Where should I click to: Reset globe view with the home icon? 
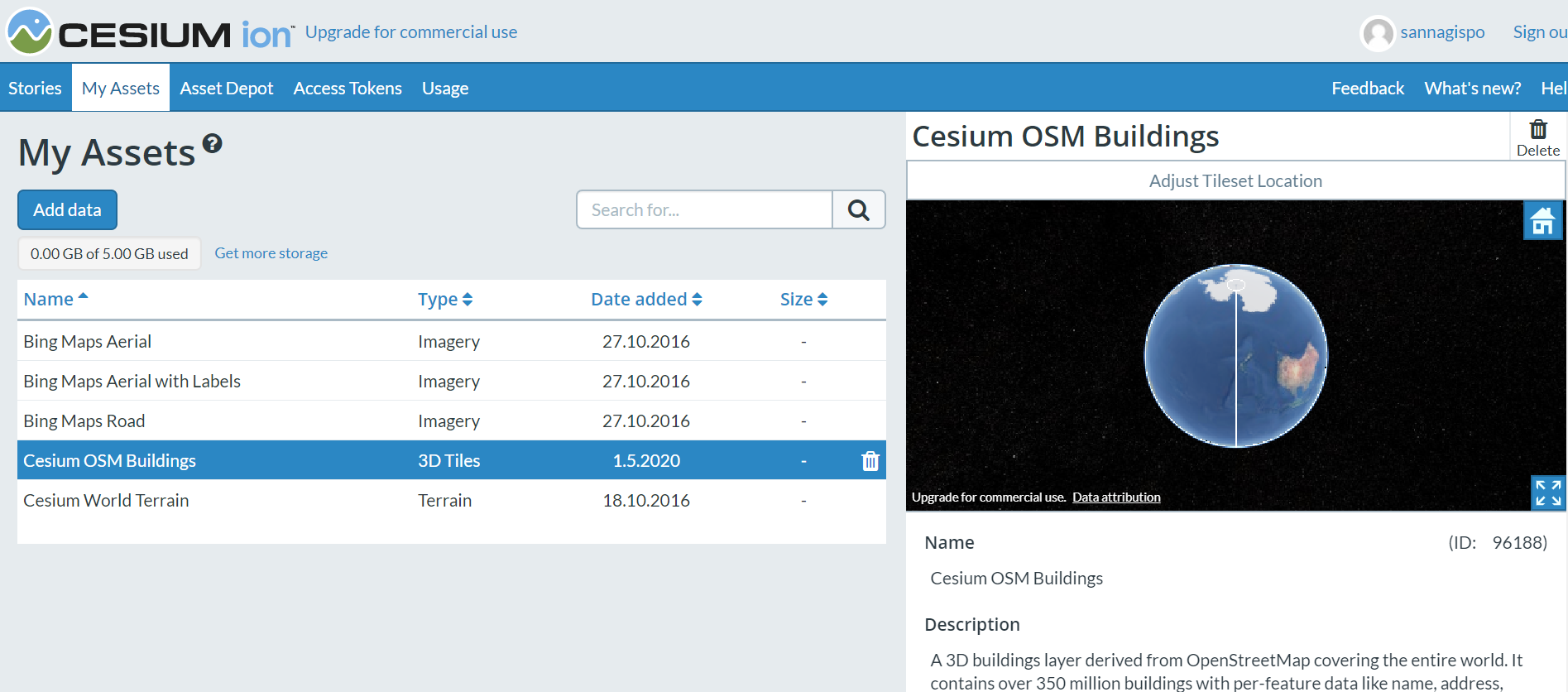pos(1542,220)
